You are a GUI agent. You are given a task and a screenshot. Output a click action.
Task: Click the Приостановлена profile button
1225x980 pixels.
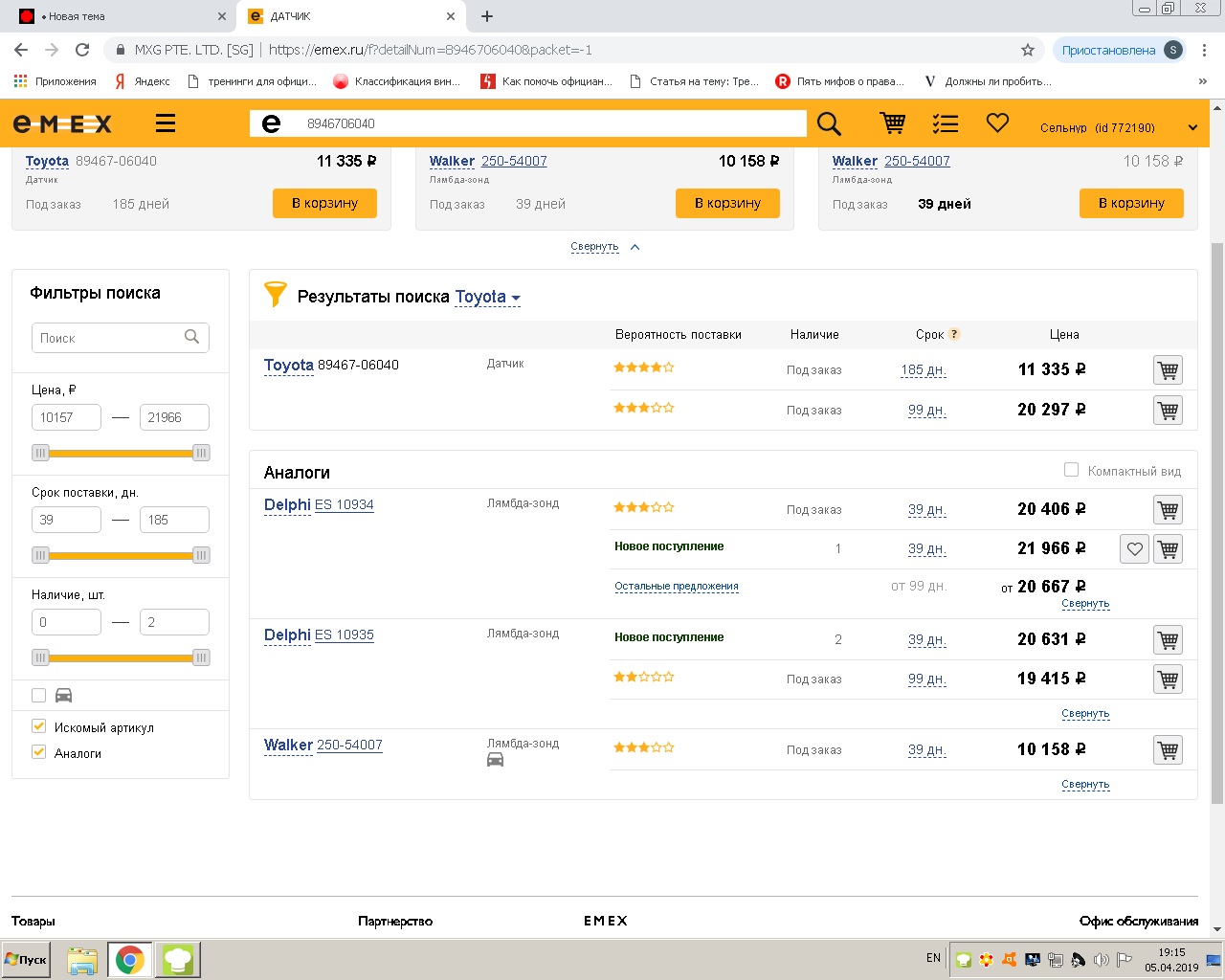click(1121, 50)
